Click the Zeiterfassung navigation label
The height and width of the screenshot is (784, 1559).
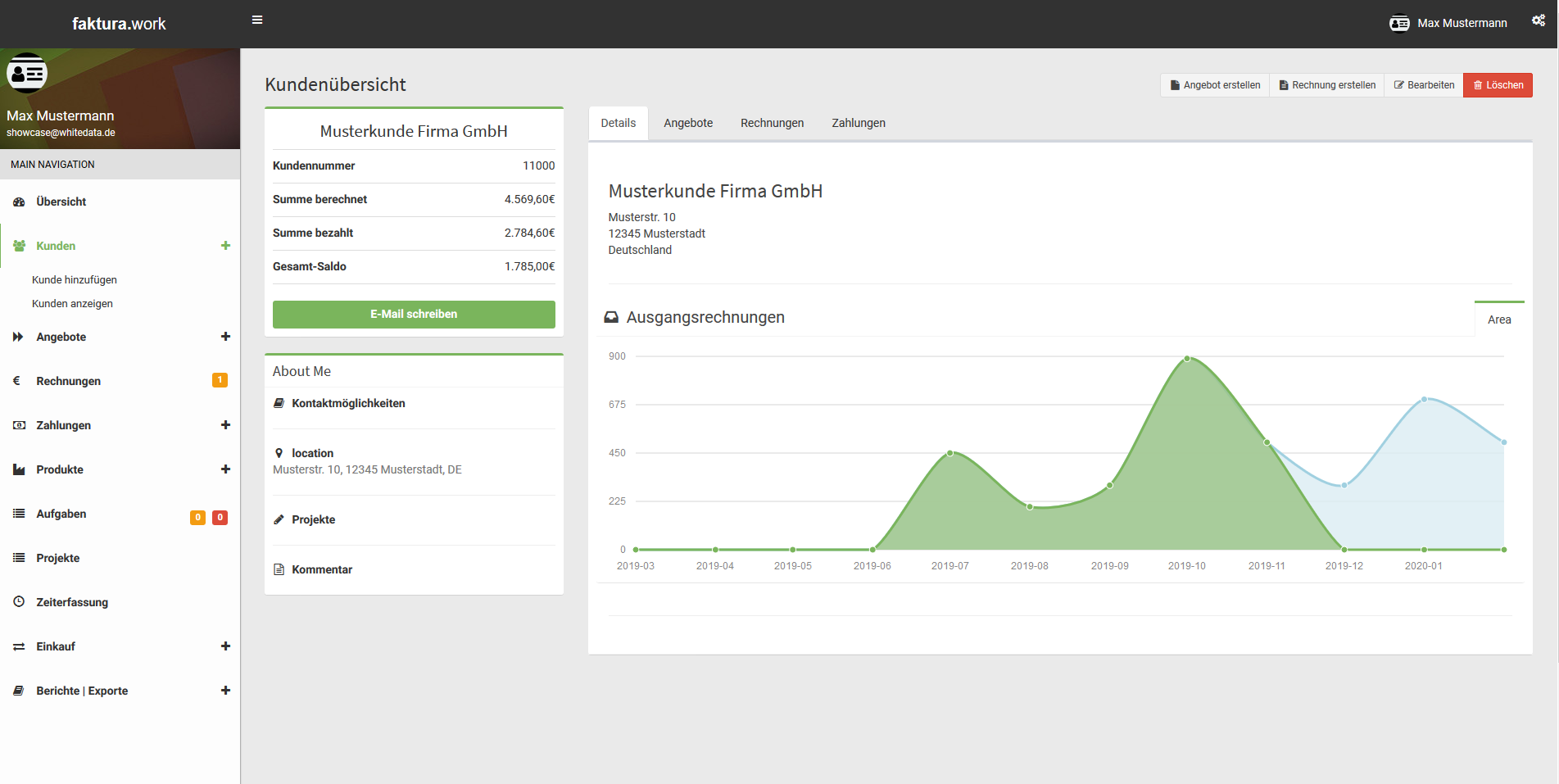click(x=72, y=602)
